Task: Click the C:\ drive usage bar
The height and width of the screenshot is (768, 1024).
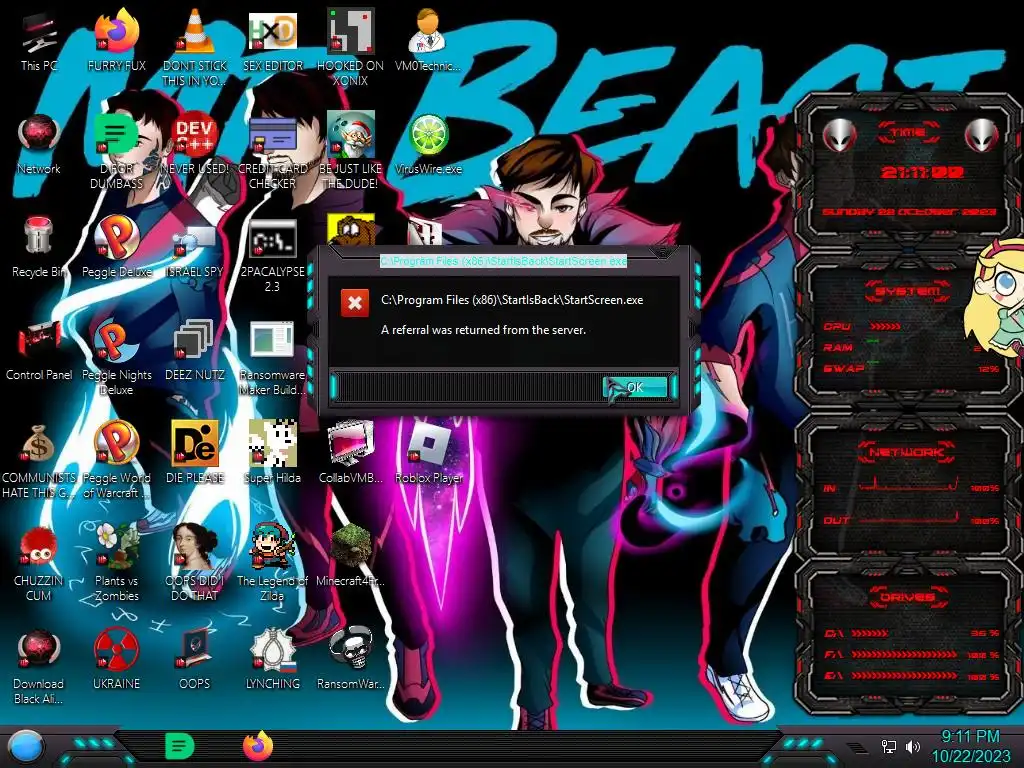Action: [x=870, y=633]
